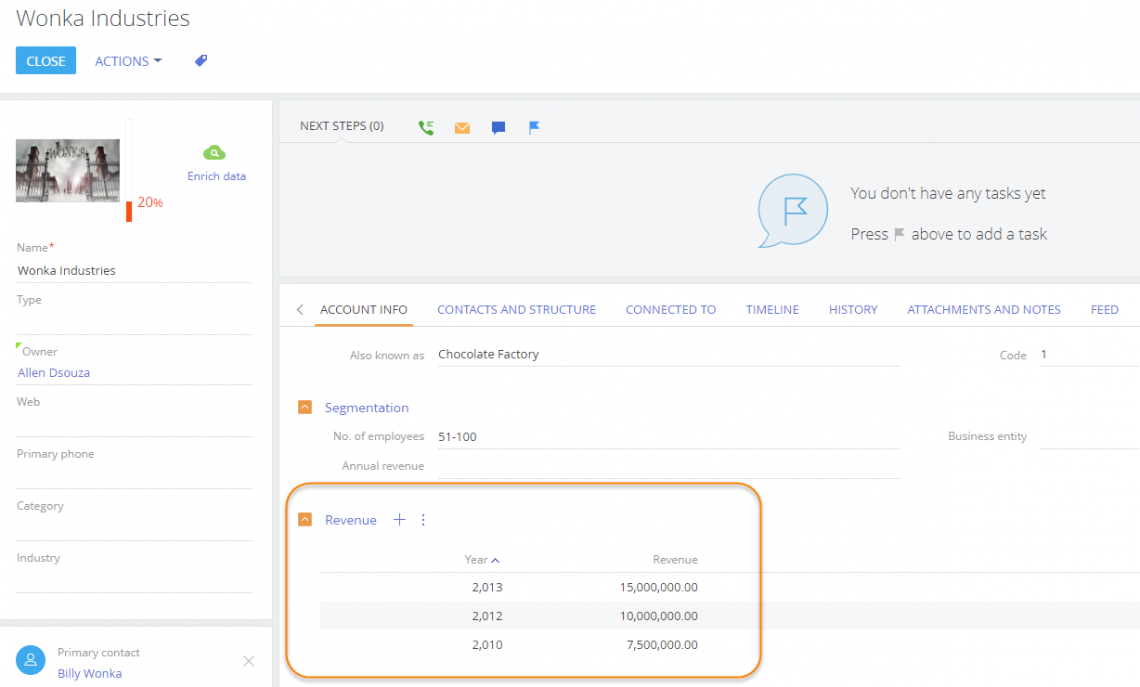This screenshot has height=687, width=1140.
Task: Click into the Annual revenue field
Action: (668, 467)
